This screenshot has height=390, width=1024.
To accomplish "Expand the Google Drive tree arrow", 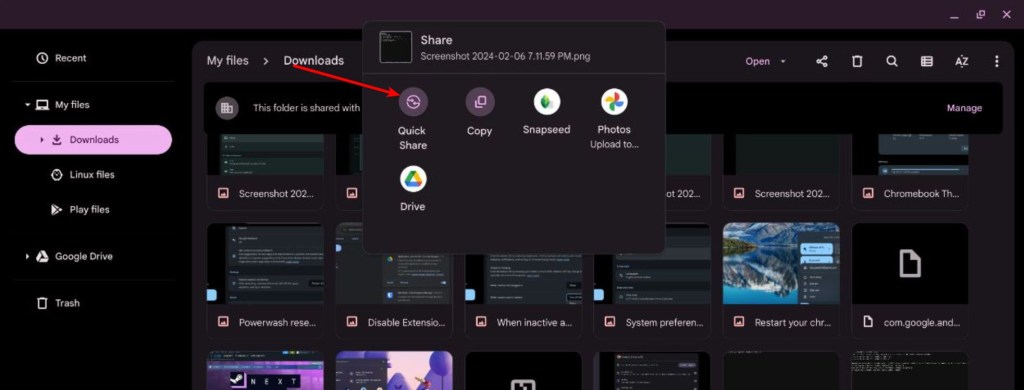I will point(27,257).
